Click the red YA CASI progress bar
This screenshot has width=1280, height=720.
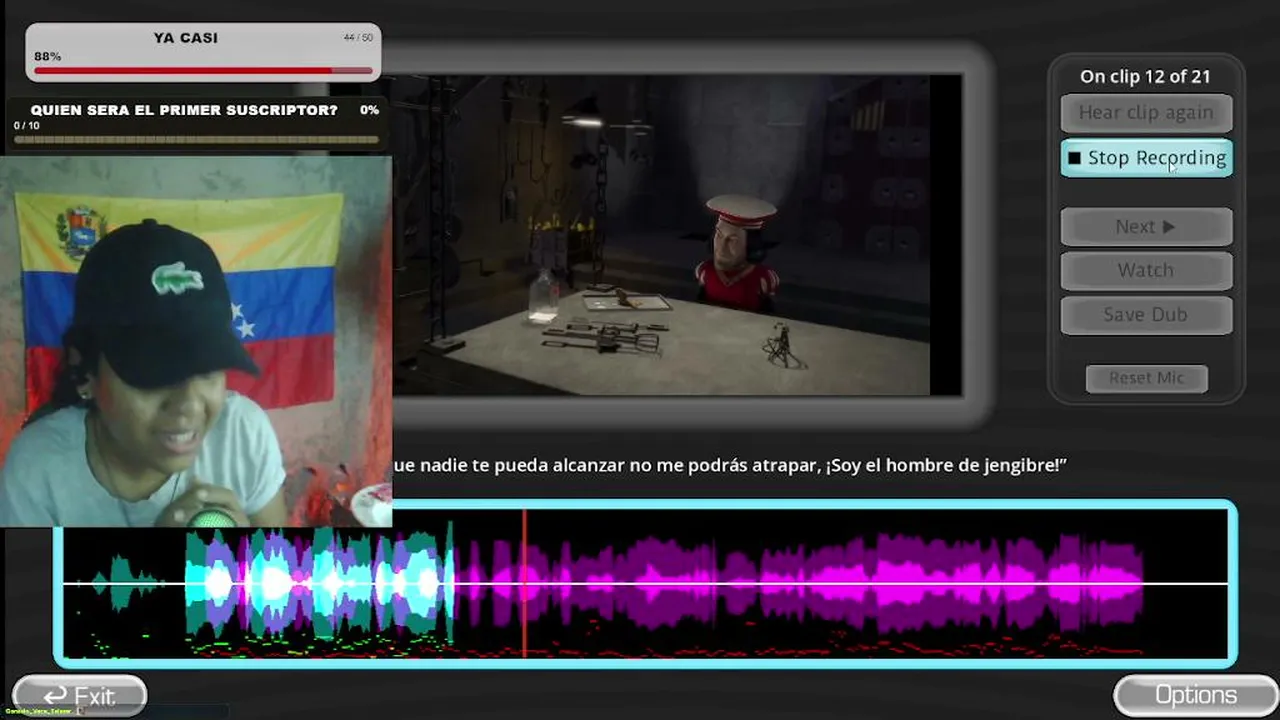pyautogui.click(x=203, y=71)
